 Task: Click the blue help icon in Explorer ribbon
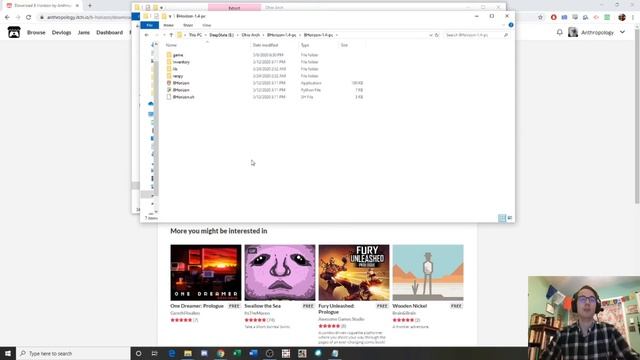(511, 25)
